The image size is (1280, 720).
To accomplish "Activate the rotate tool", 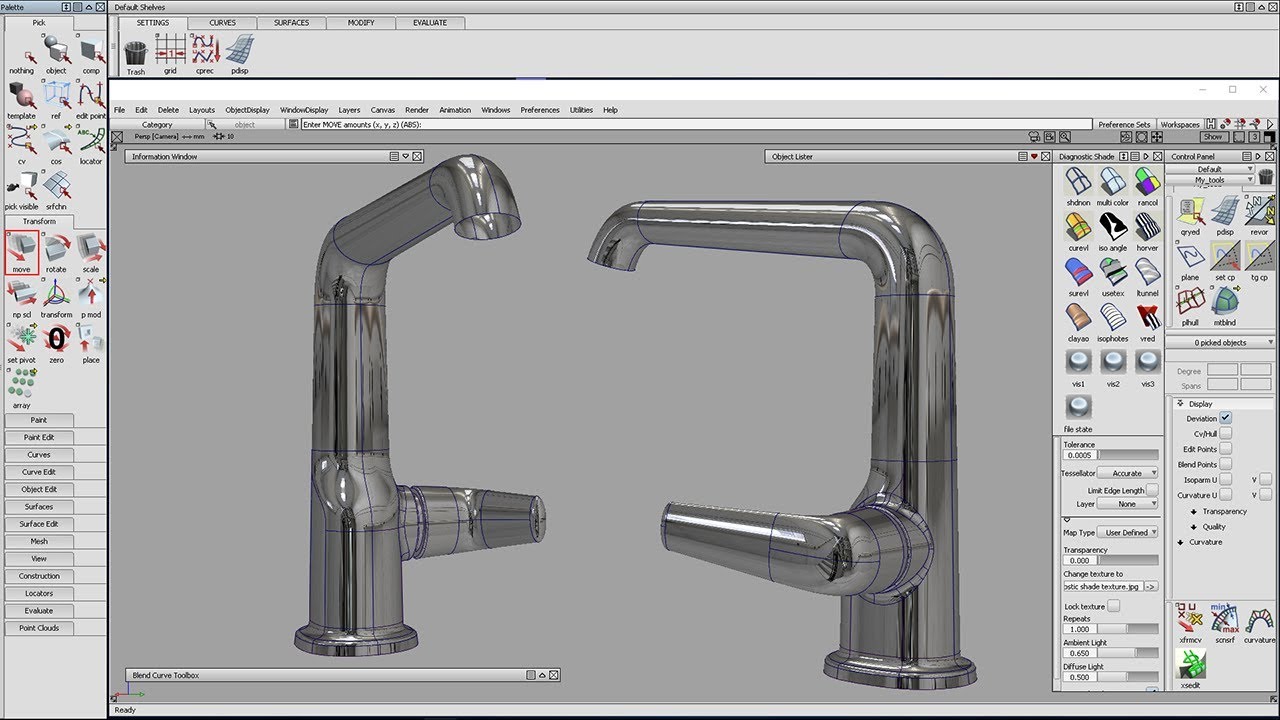I will (56, 251).
